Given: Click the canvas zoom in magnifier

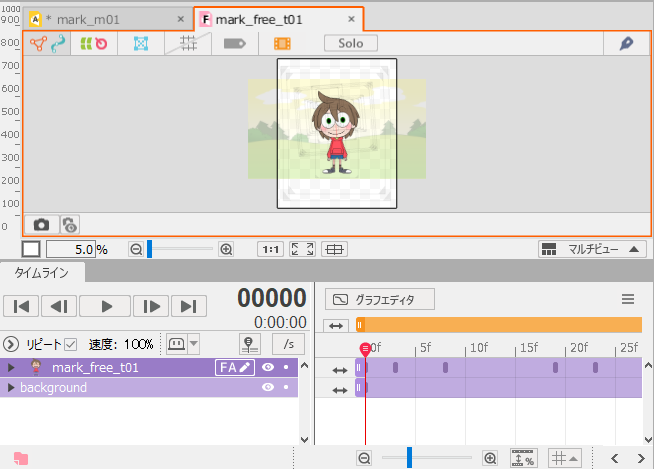Looking at the screenshot, I should pyautogui.click(x=226, y=249).
